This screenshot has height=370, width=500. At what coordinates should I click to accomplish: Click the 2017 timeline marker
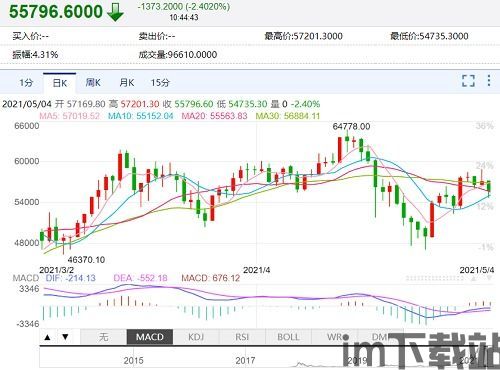[x=245, y=361]
